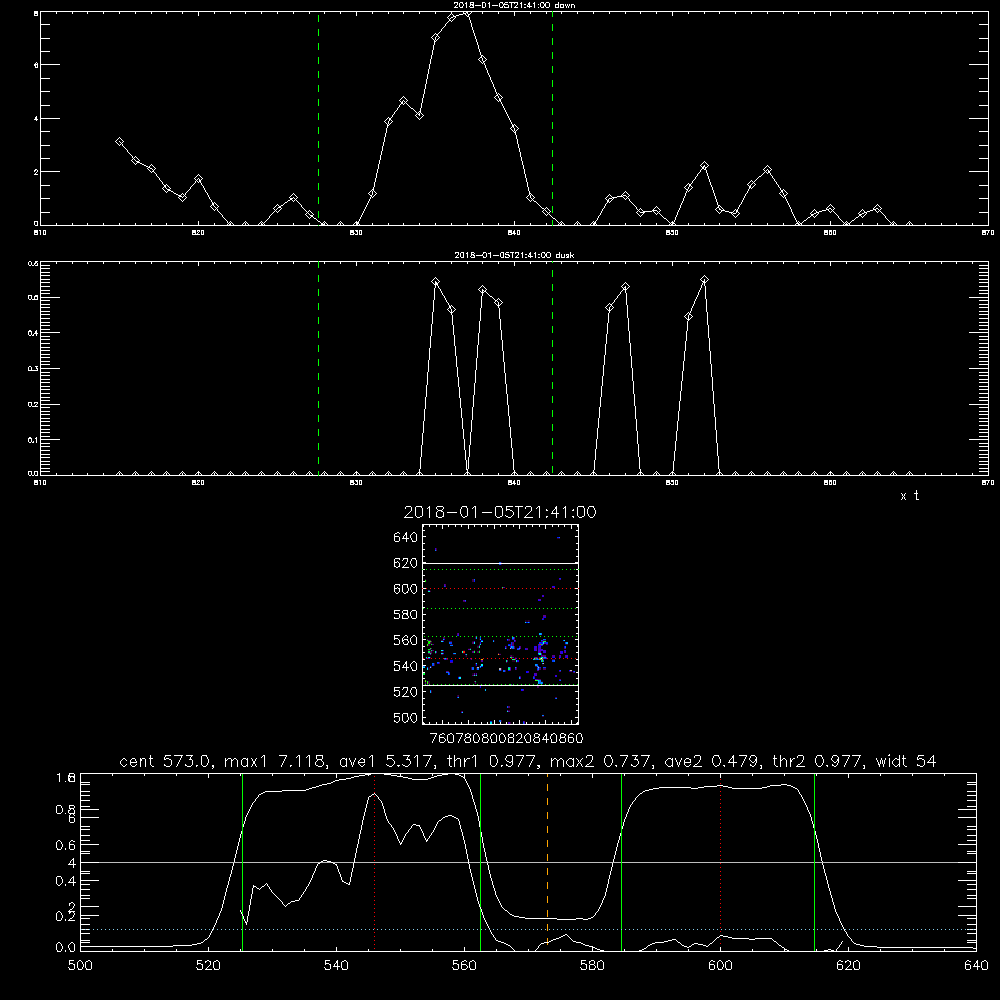Click the first green dashed line in the dawn plot
This screenshot has height=1000, width=1000.
click(318, 118)
